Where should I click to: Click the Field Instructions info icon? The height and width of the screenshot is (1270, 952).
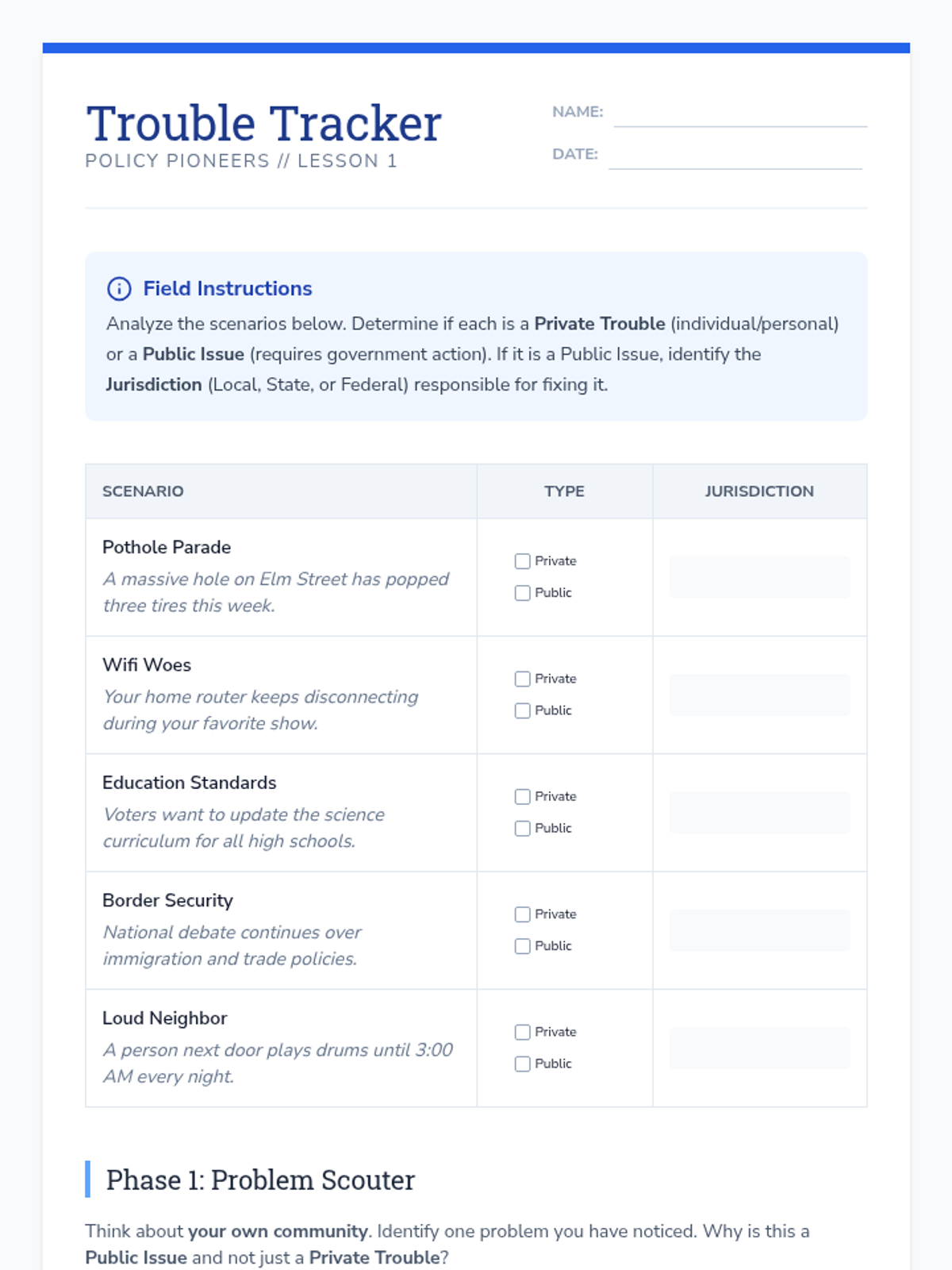(x=119, y=288)
